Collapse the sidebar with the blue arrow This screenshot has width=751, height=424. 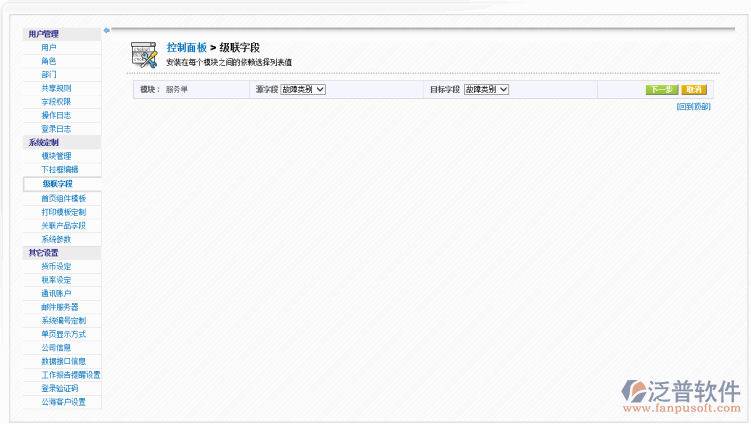(x=106, y=30)
